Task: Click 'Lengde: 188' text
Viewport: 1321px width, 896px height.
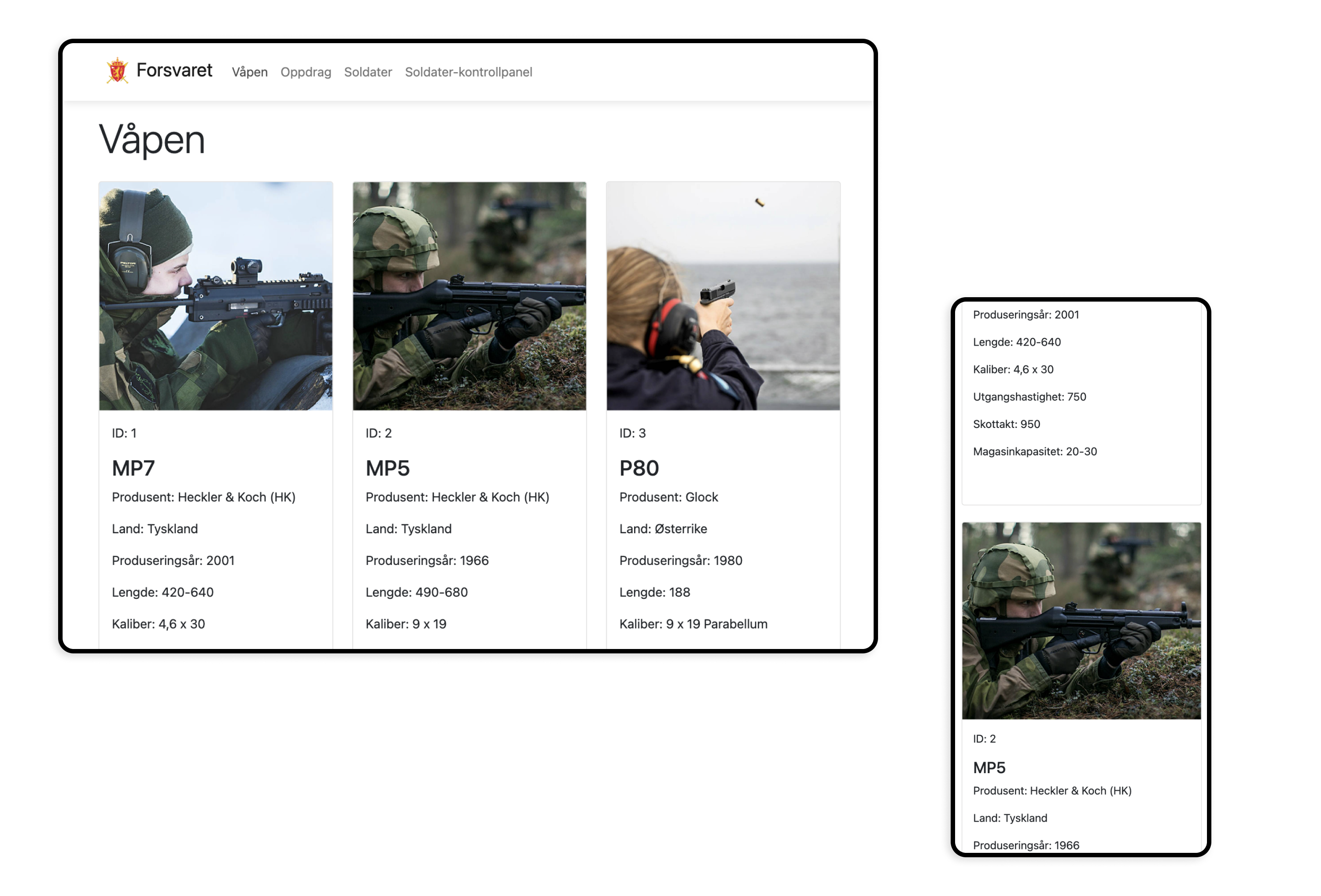Action: pyautogui.click(x=654, y=592)
